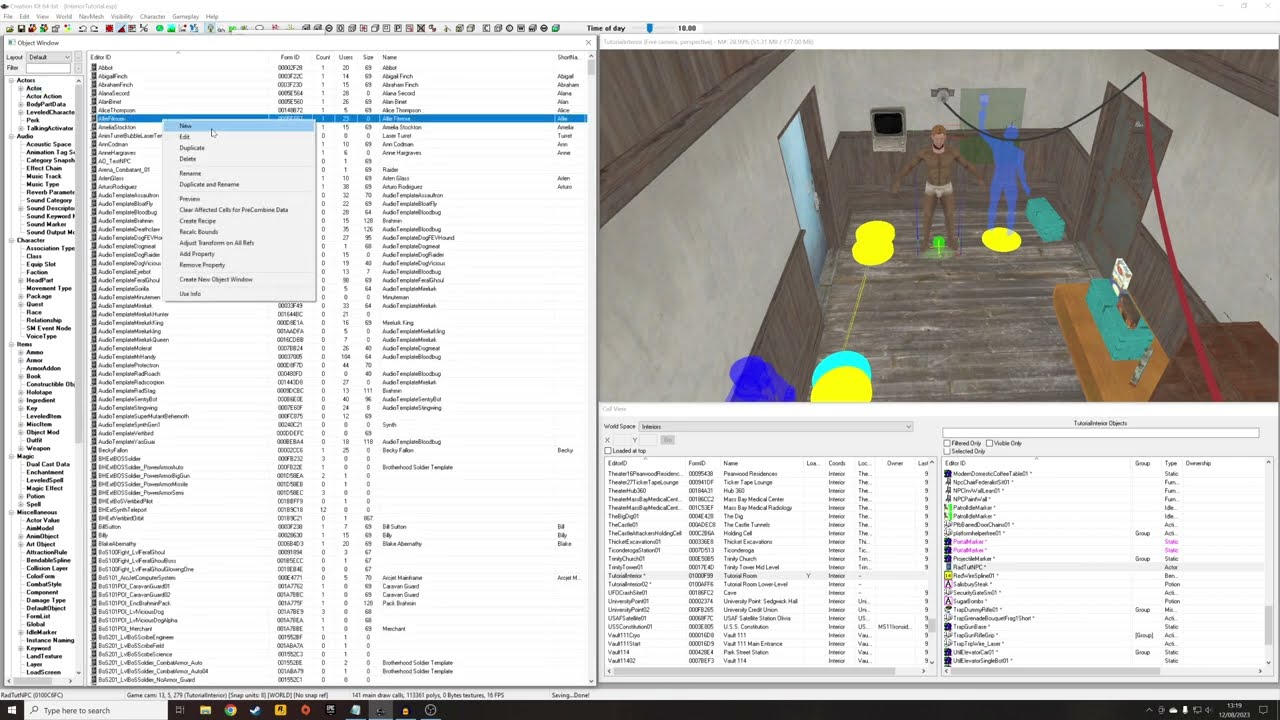Screen dimensions: 1280x720
Task: Enable the Selected Only checkbox
Action: pos(948,451)
